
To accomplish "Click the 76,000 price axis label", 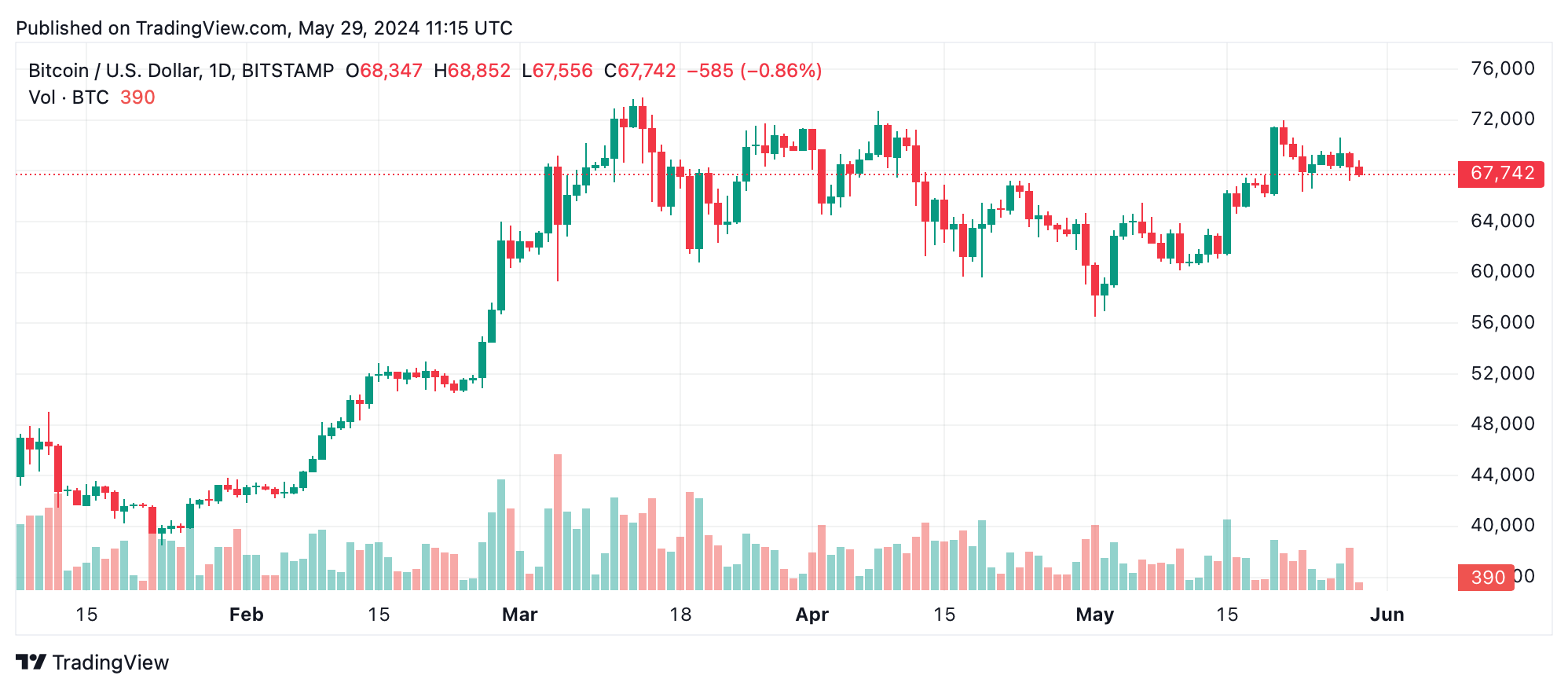I will [x=1502, y=68].
